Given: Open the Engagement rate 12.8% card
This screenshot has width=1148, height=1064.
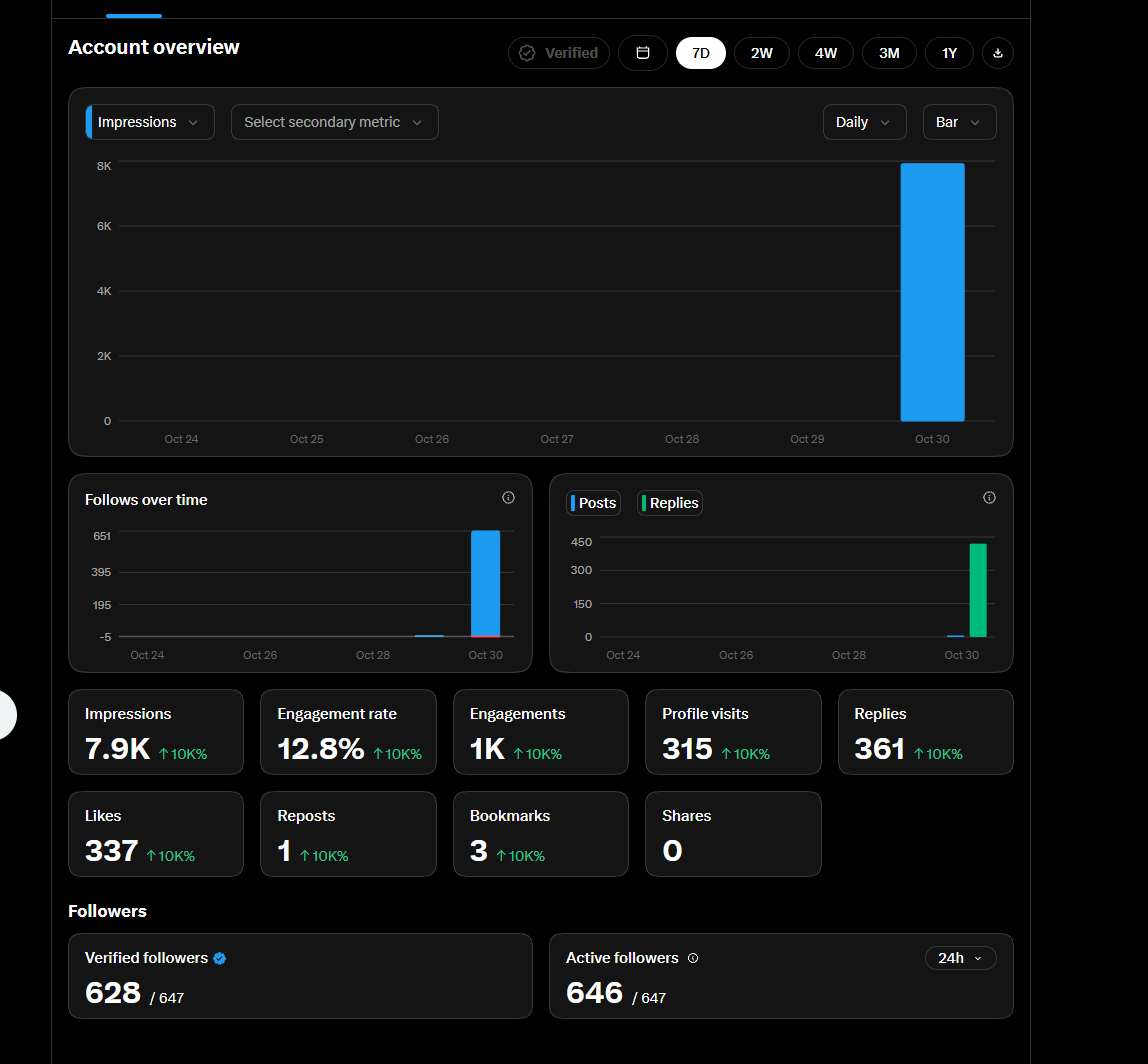Looking at the screenshot, I should (x=348, y=732).
